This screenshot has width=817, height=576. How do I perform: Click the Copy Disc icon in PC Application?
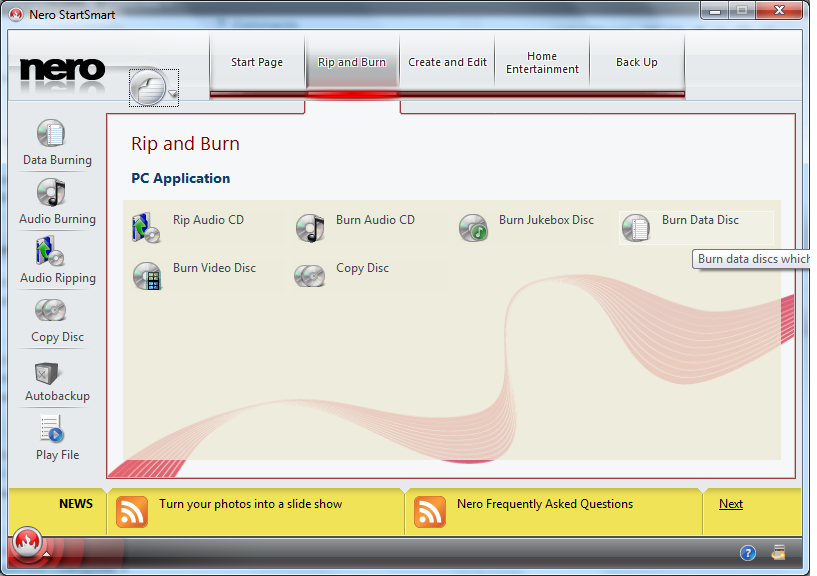[x=310, y=276]
